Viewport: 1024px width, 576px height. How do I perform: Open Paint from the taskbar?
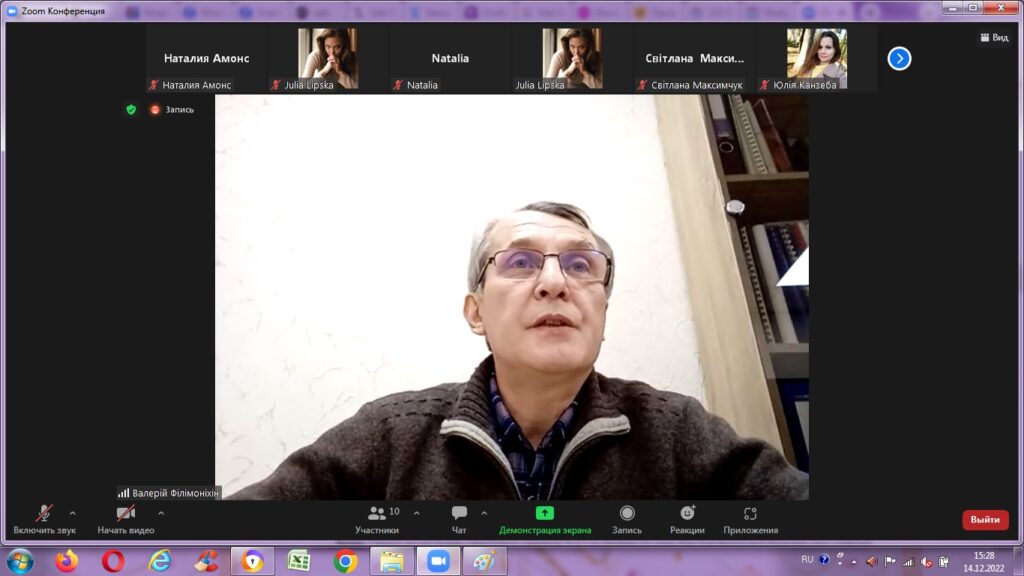pos(485,561)
